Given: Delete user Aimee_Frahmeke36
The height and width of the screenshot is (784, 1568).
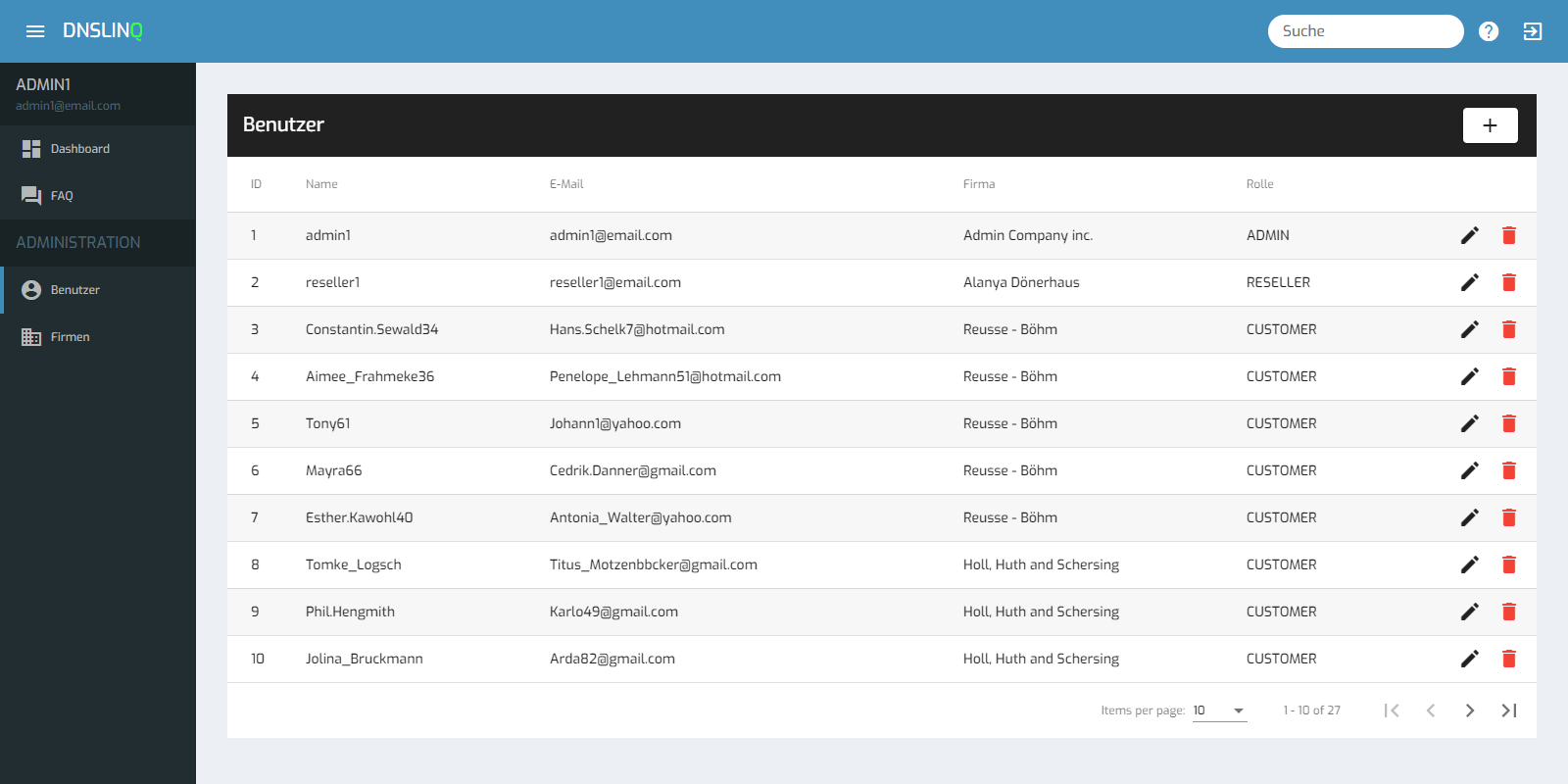Looking at the screenshot, I should click(x=1509, y=376).
